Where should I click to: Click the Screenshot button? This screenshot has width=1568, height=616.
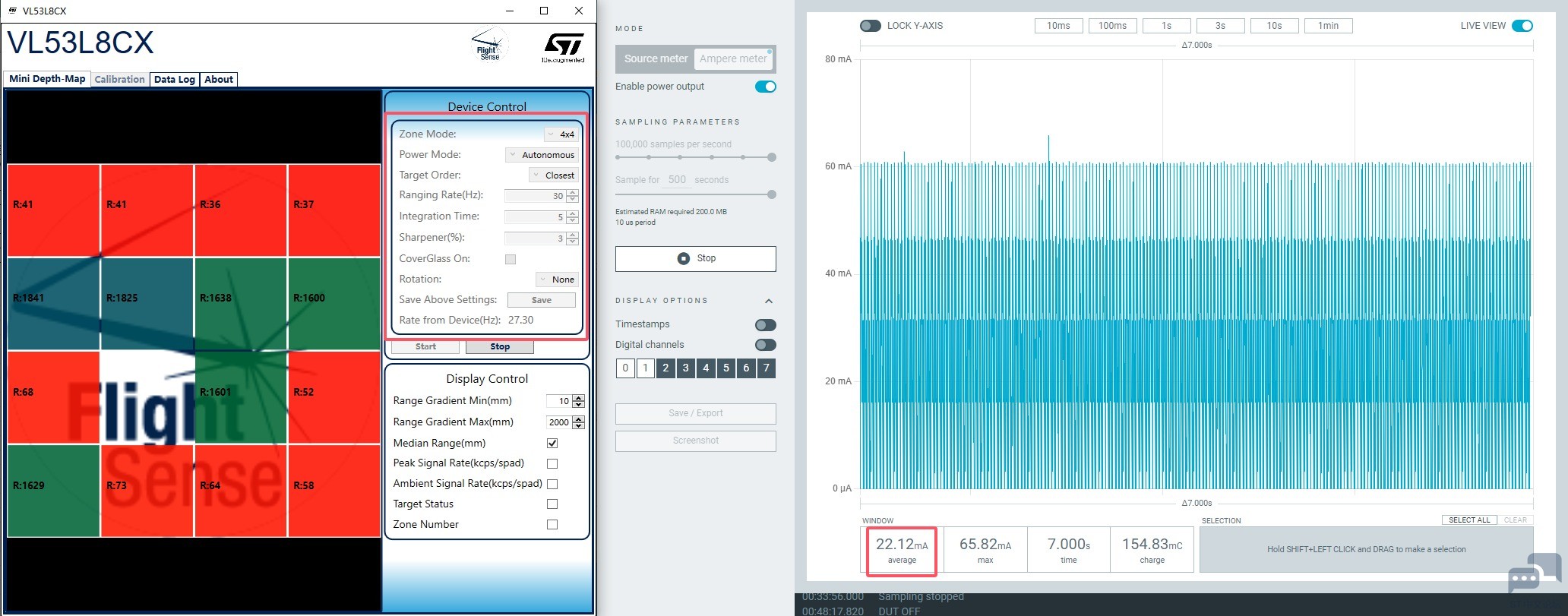pos(696,441)
